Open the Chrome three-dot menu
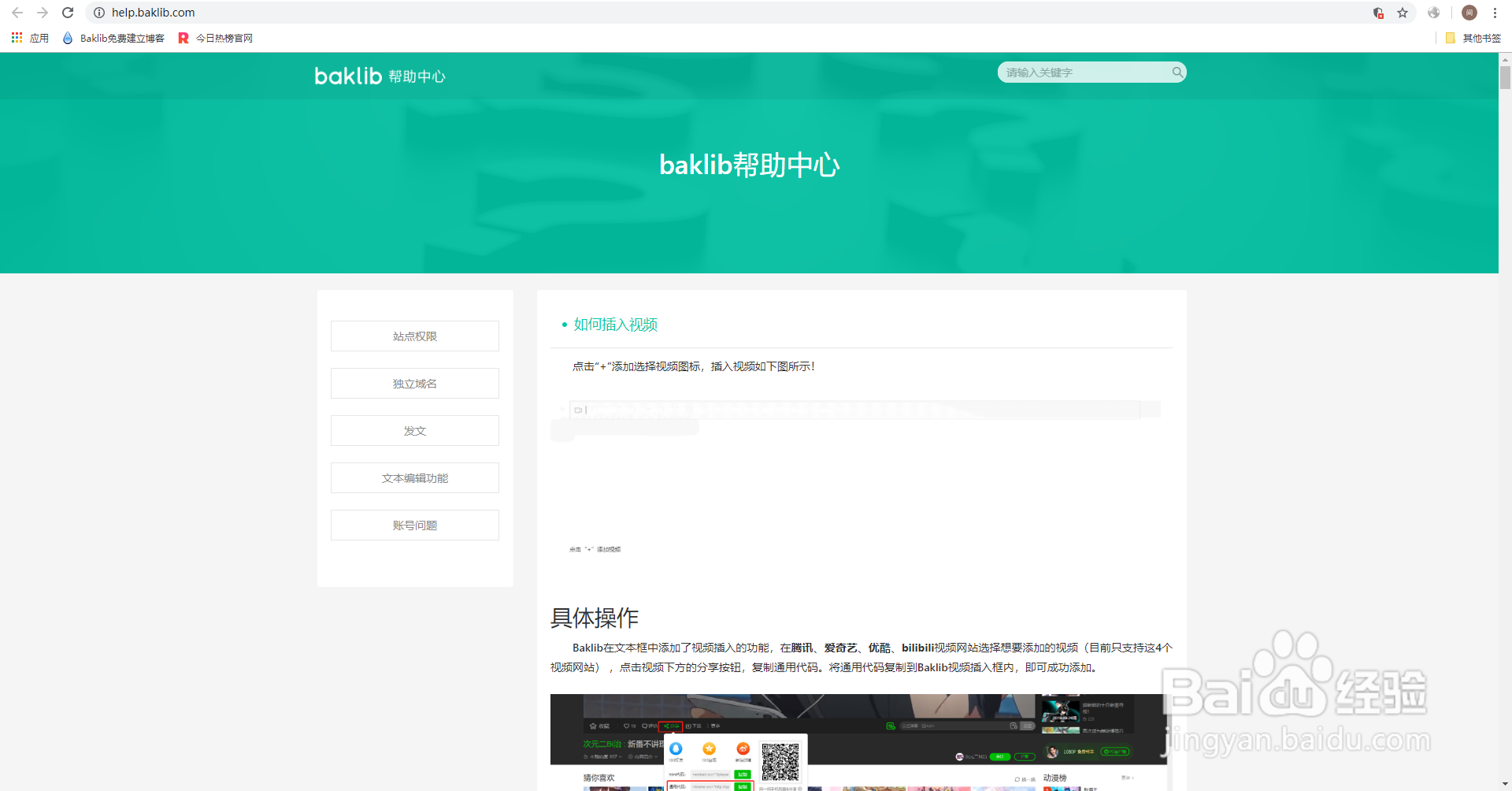The height and width of the screenshot is (791, 1512). point(1495,13)
